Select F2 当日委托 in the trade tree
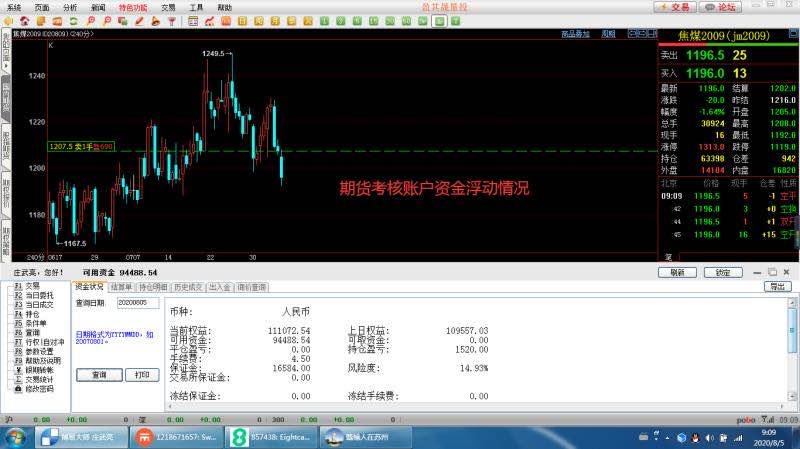The width and height of the screenshot is (800, 449). coord(34,295)
